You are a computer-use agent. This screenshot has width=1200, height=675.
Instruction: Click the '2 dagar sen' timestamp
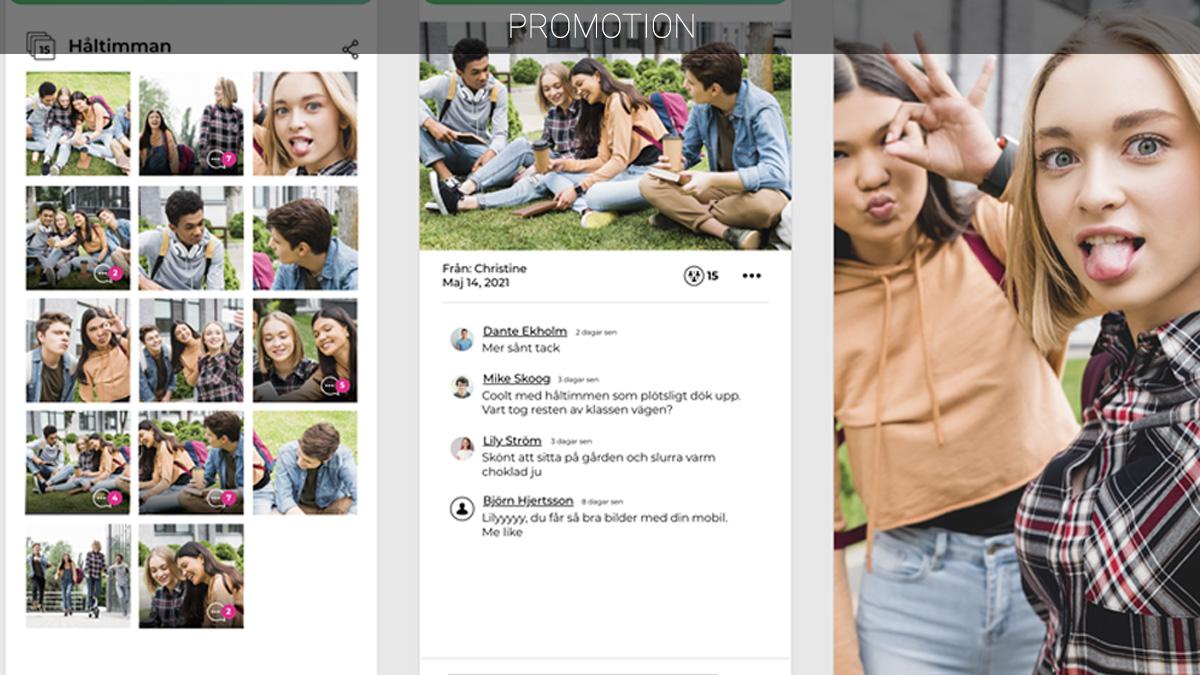coord(596,332)
